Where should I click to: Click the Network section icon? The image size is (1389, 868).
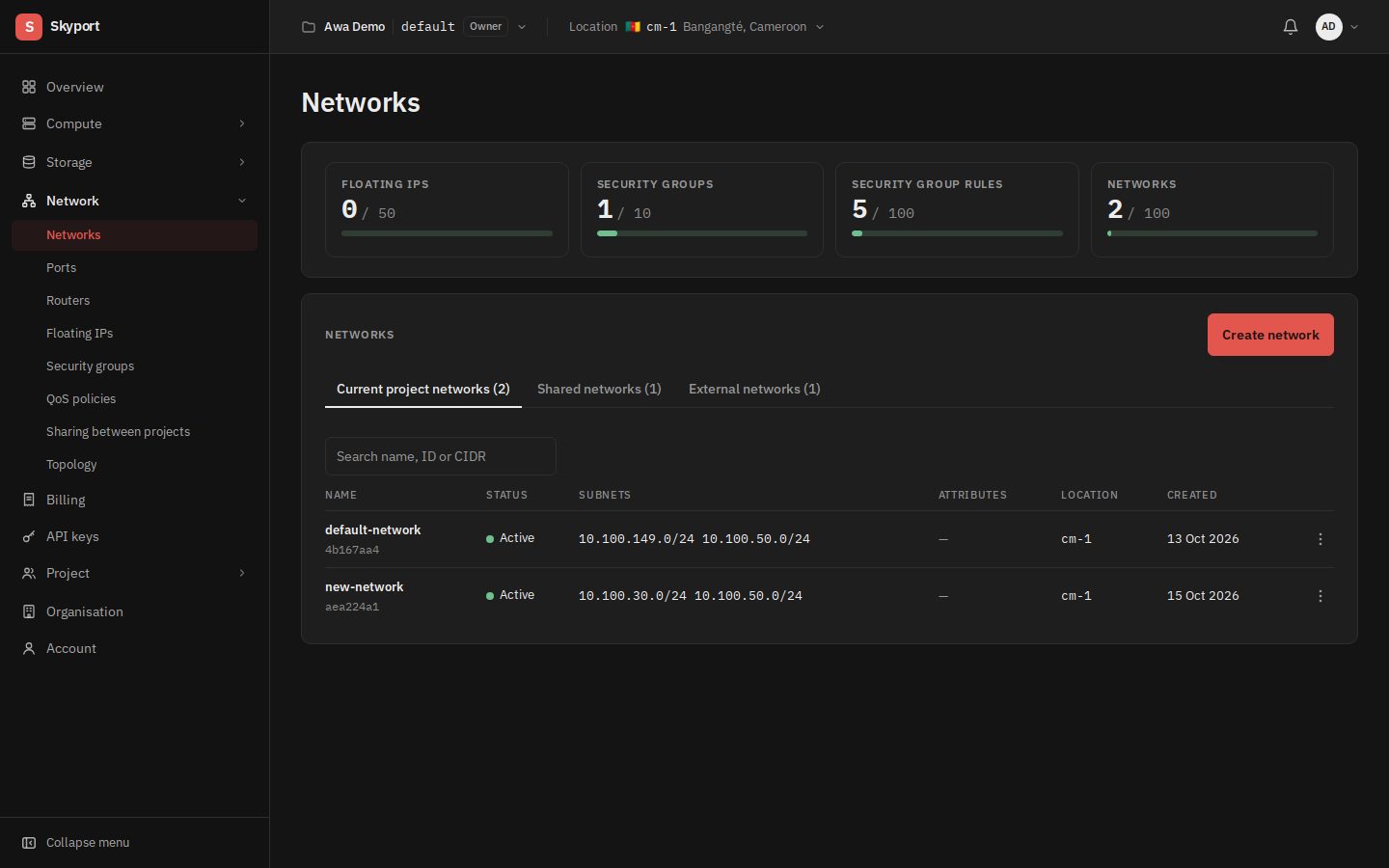tap(29, 201)
